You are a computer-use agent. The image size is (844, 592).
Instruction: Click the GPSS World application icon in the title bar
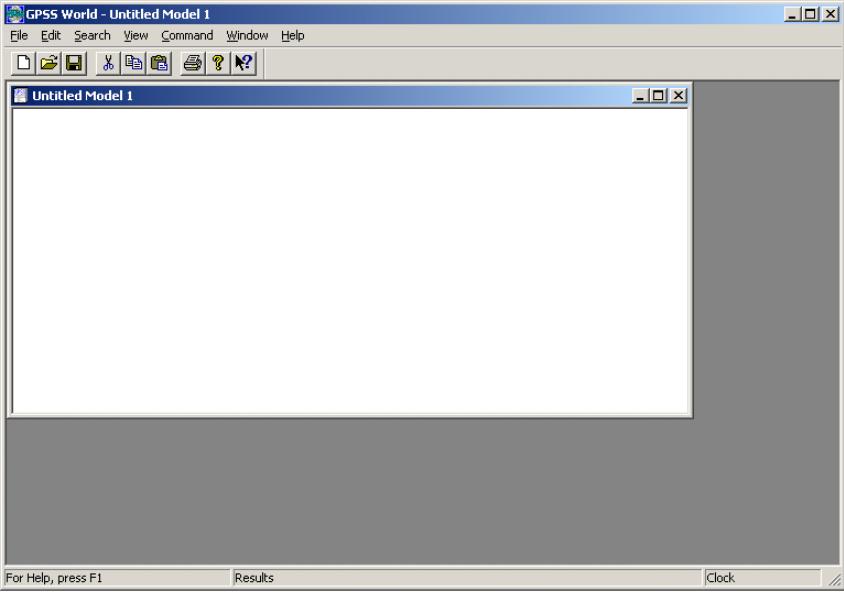coord(15,14)
